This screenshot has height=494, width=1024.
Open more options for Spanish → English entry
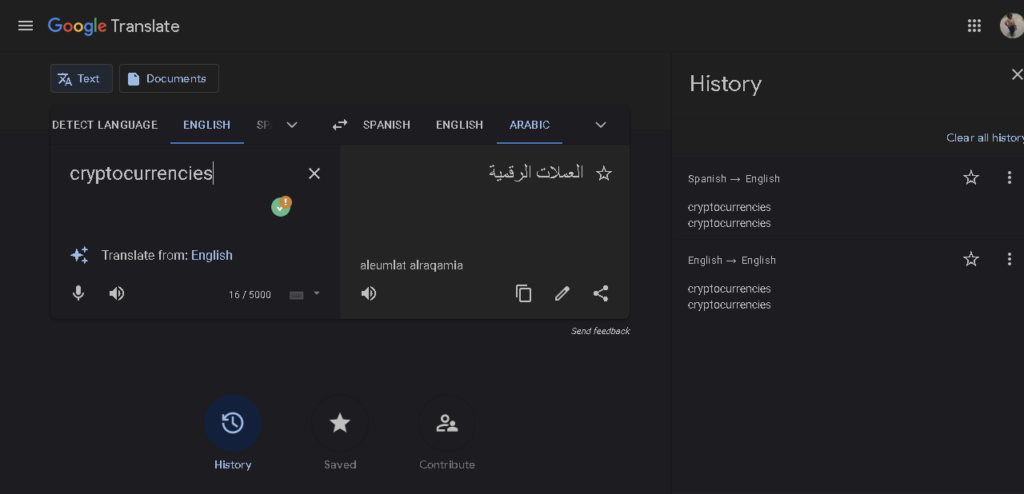click(1009, 178)
